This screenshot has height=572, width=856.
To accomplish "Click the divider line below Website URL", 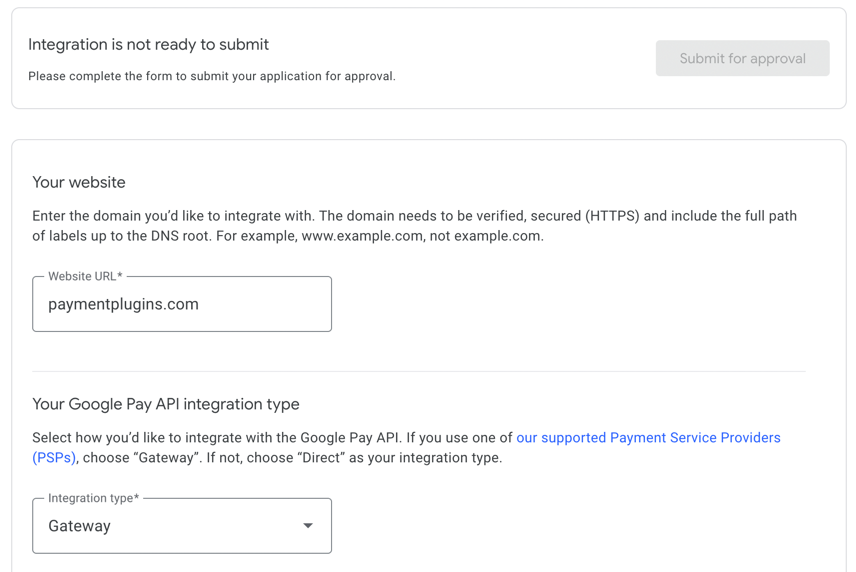I will pos(419,371).
